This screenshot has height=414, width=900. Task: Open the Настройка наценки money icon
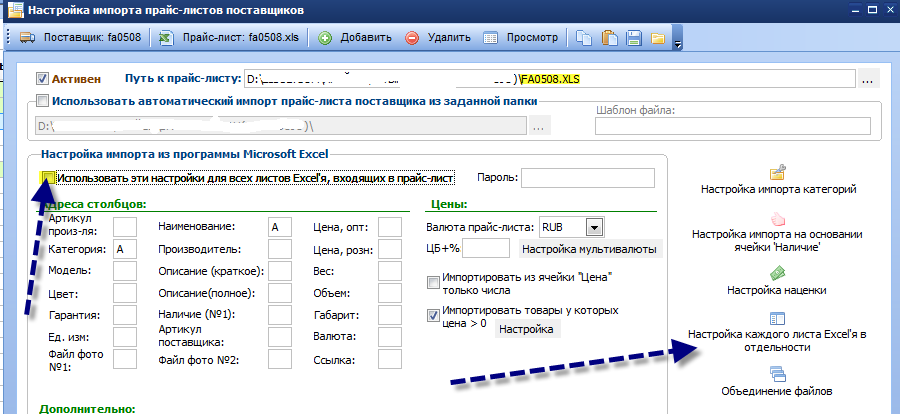[x=778, y=273]
